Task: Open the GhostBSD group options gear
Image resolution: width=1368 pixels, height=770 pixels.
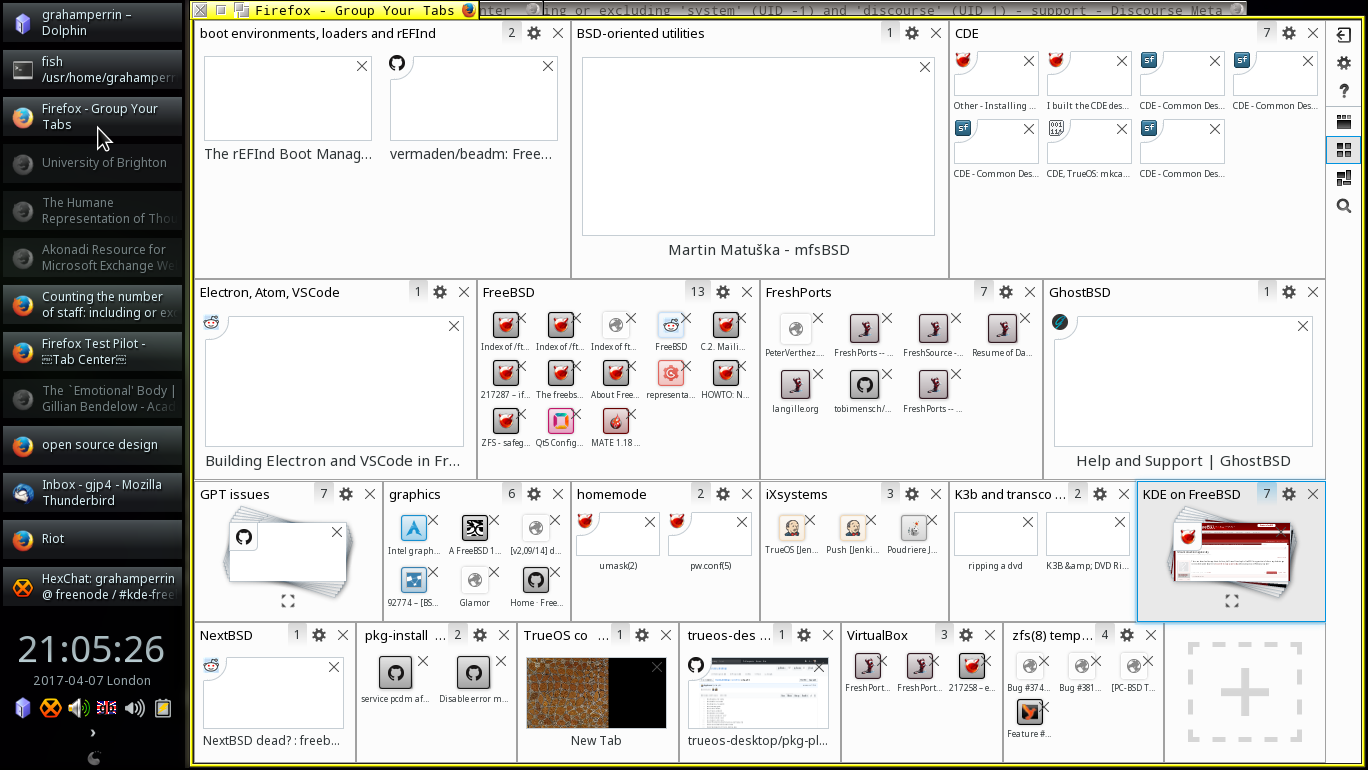Action: click(x=1289, y=292)
